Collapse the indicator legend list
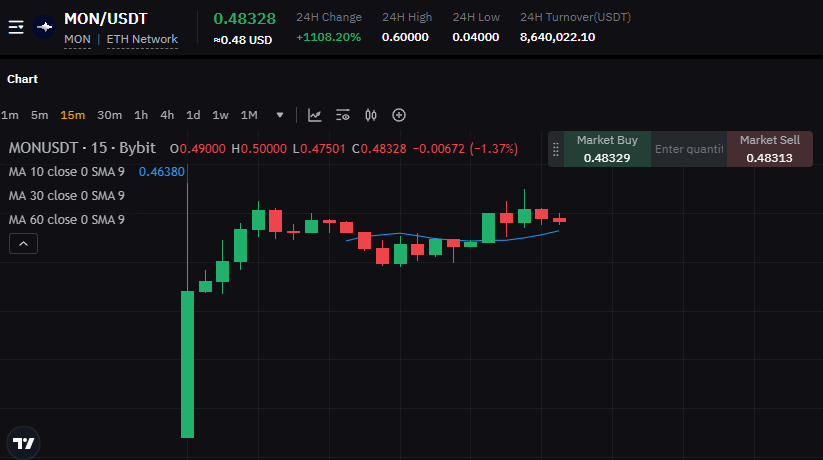823x460 pixels. click(x=24, y=244)
